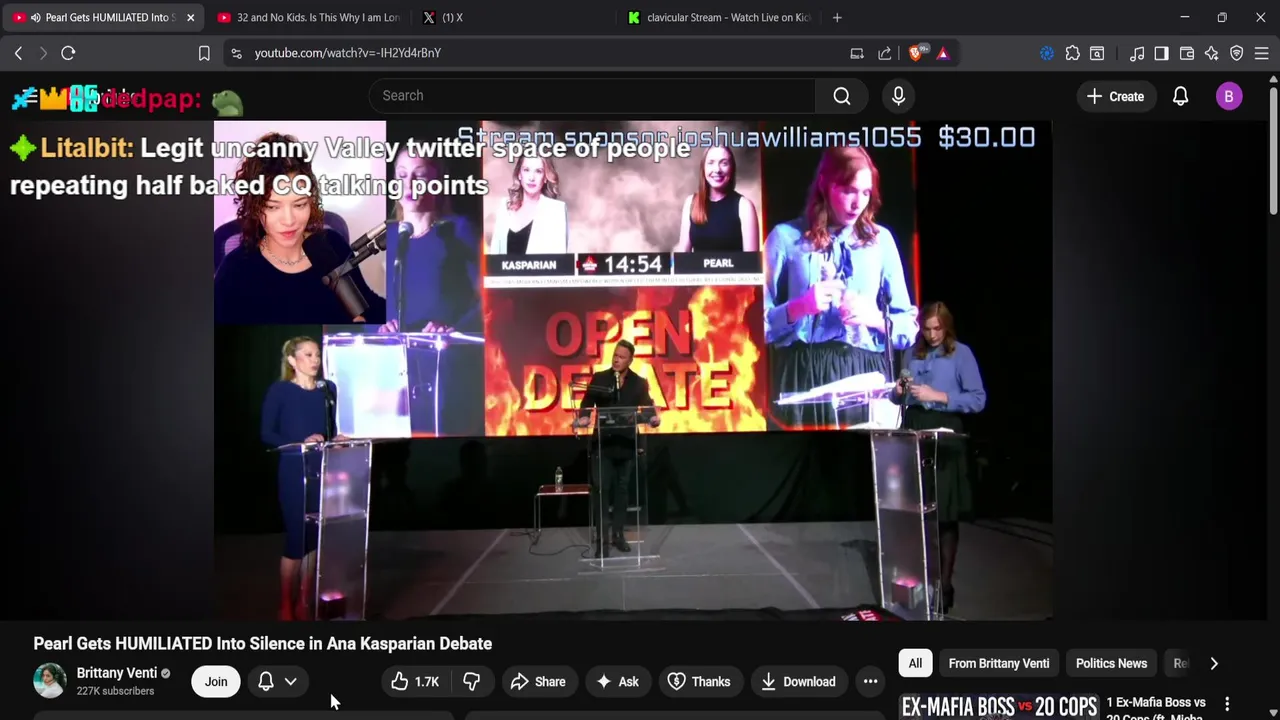
Task: Click the install app icon in address bar
Action: 857,53
